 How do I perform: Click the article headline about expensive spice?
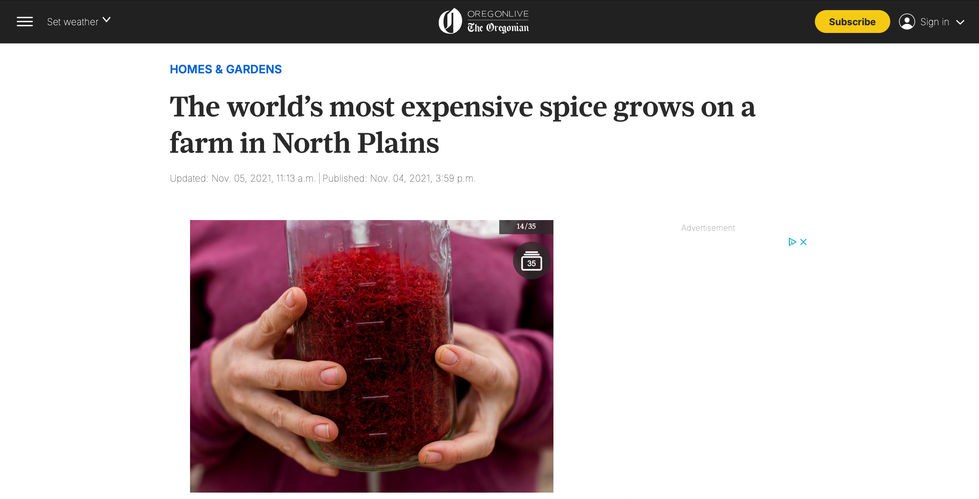[462, 125]
